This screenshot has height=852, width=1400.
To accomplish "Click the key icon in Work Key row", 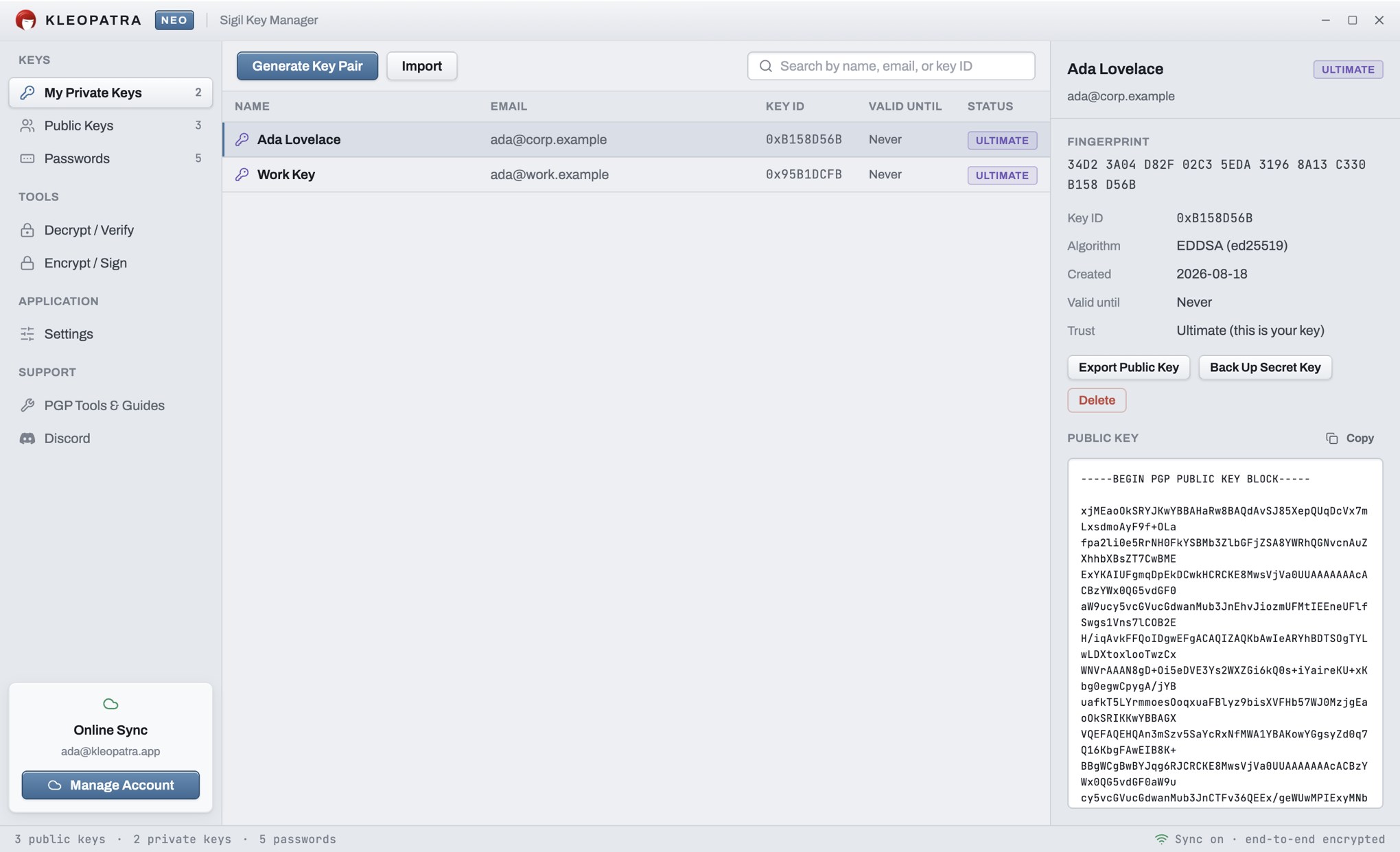I will [242, 175].
